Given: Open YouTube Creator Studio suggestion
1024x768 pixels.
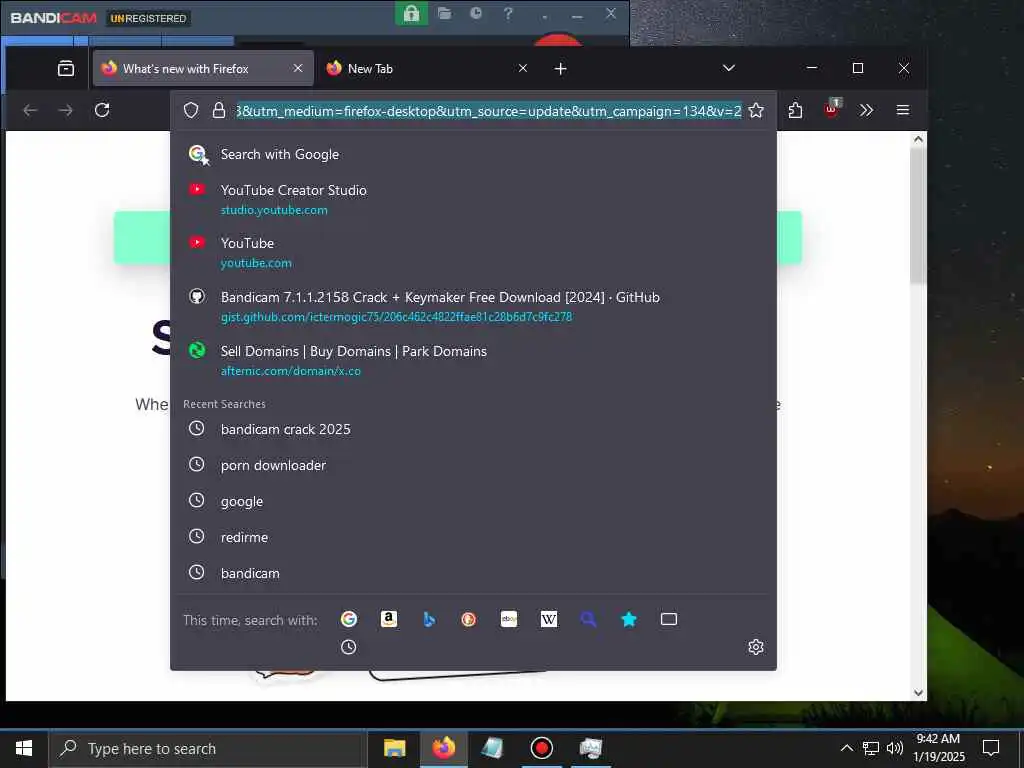Looking at the screenshot, I should click(x=473, y=199).
